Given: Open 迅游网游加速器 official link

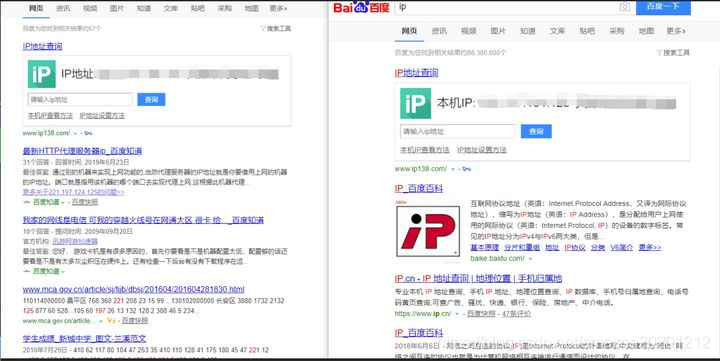Looking at the screenshot, I should [x=75, y=241].
